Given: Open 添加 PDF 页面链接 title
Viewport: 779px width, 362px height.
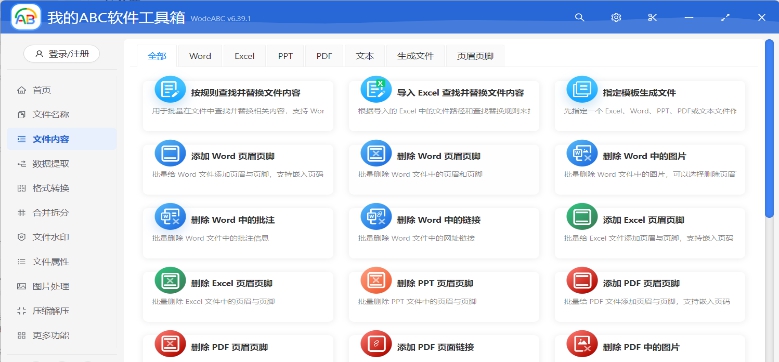Looking at the screenshot, I should (436, 347).
